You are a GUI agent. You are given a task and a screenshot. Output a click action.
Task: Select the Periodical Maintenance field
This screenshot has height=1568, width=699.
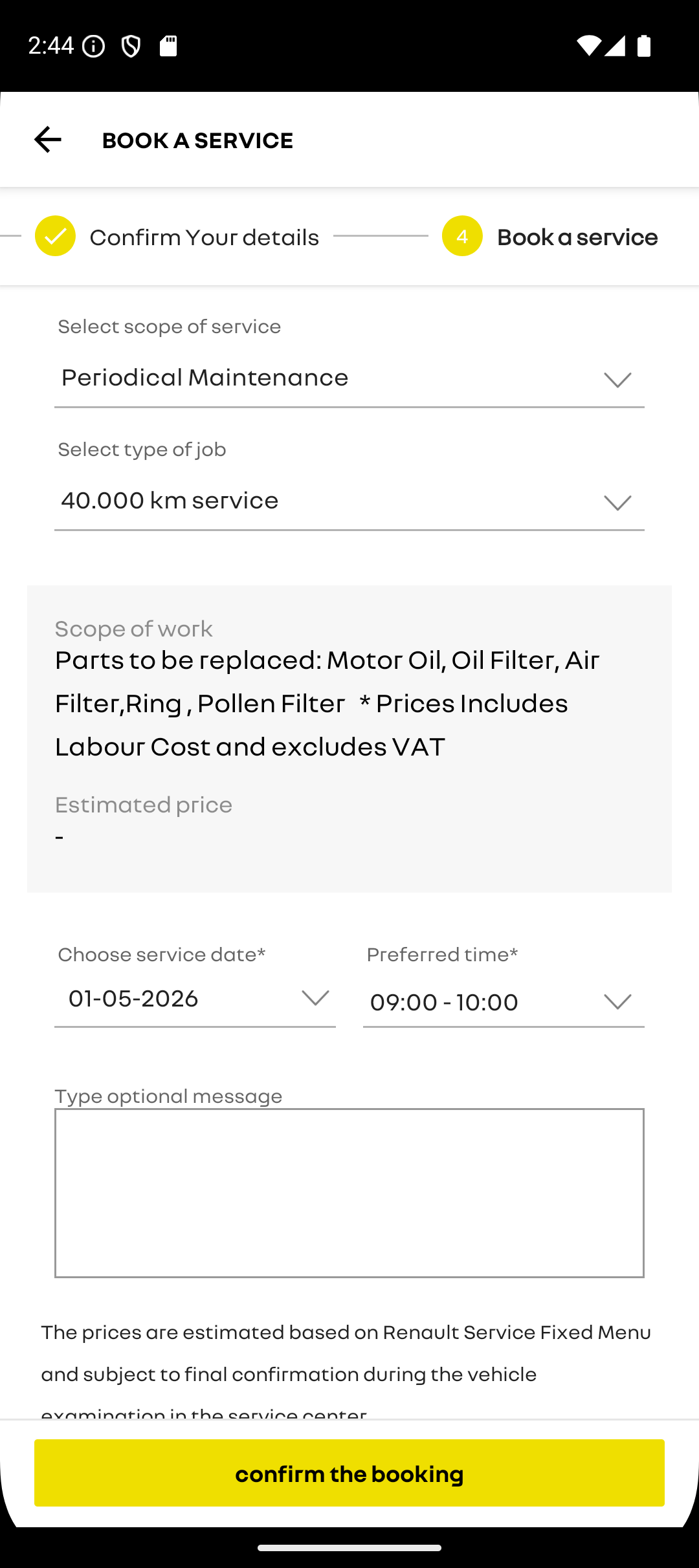349,378
